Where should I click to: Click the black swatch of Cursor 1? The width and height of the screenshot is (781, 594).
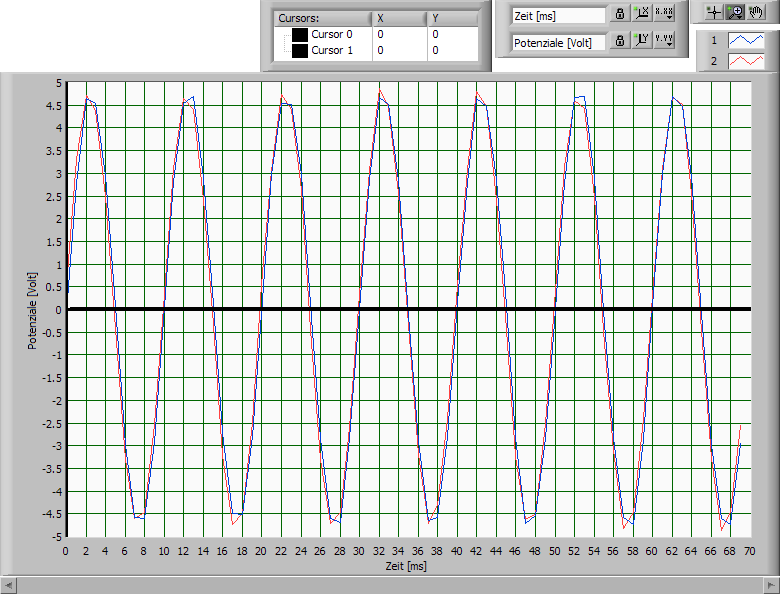(x=300, y=51)
